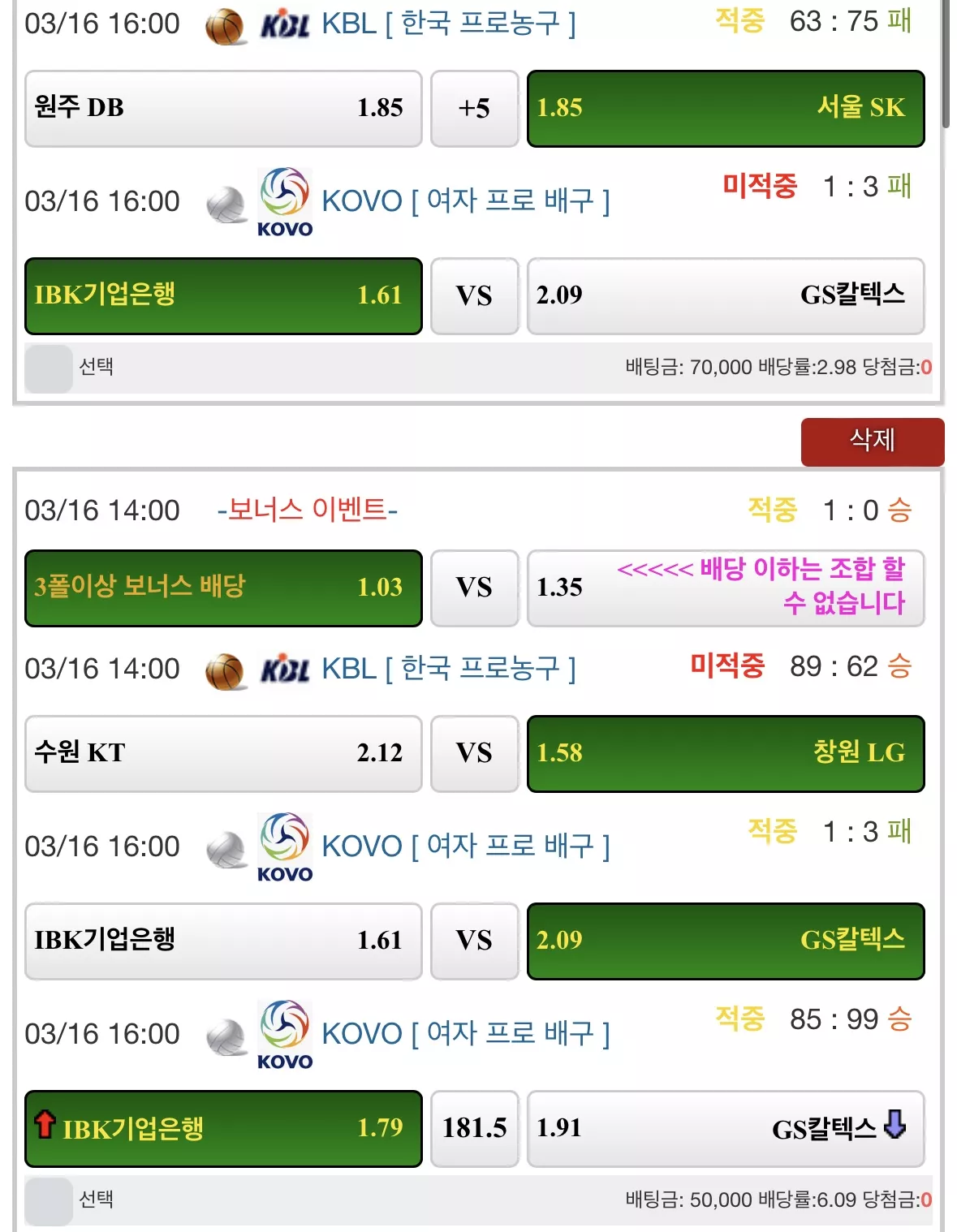The height and width of the screenshot is (1232, 957).
Task: Choose 수원 KT at 2.12 odds
Action: [223, 753]
